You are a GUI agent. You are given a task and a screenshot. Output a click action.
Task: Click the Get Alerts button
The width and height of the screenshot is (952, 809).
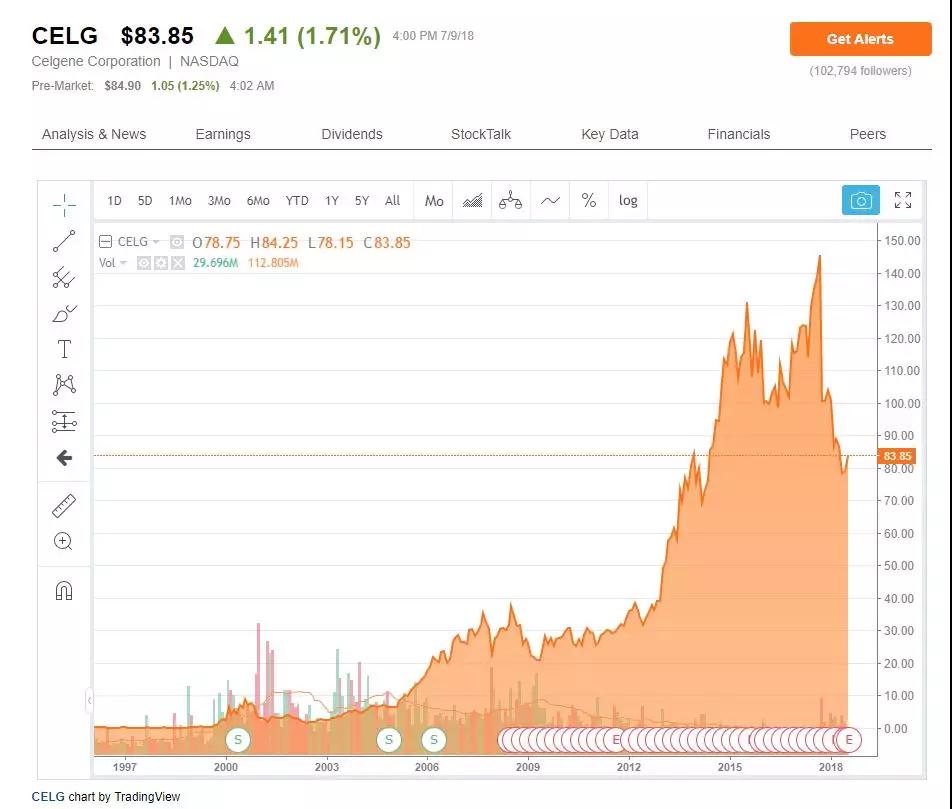coord(860,39)
